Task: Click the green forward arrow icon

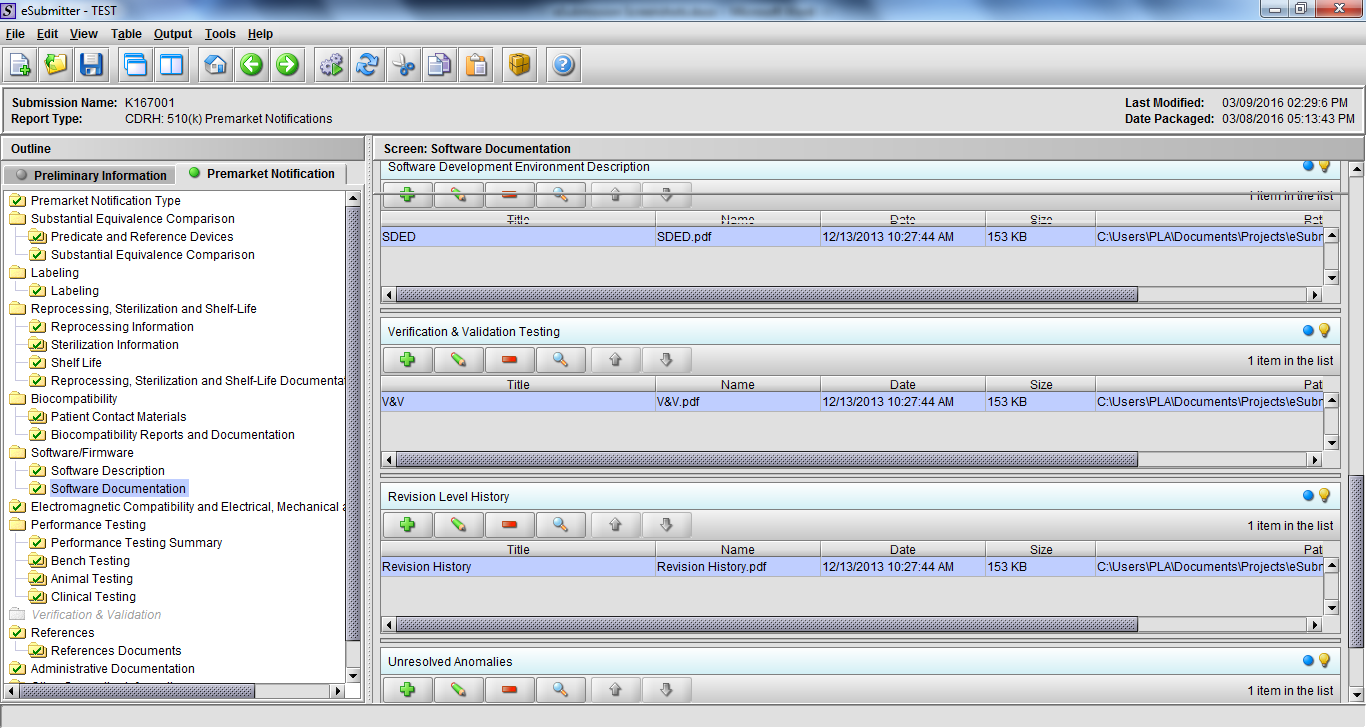Action: pyautogui.click(x=287, y=66)
